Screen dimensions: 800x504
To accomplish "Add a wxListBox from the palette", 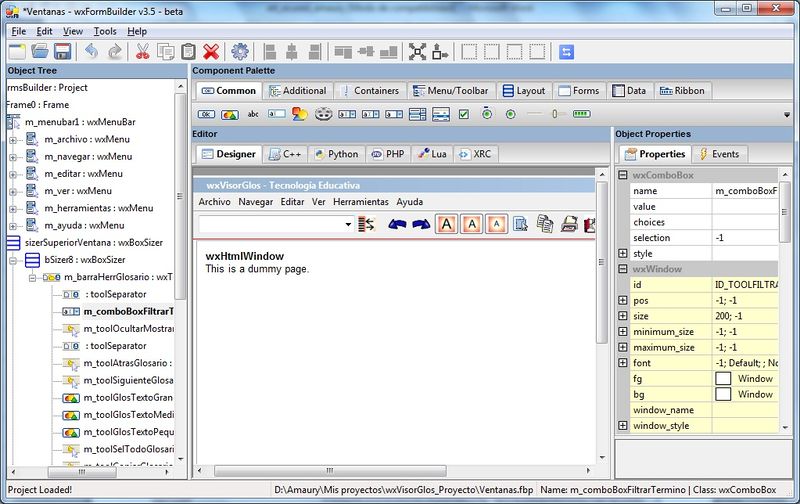I will coord(417,114).
